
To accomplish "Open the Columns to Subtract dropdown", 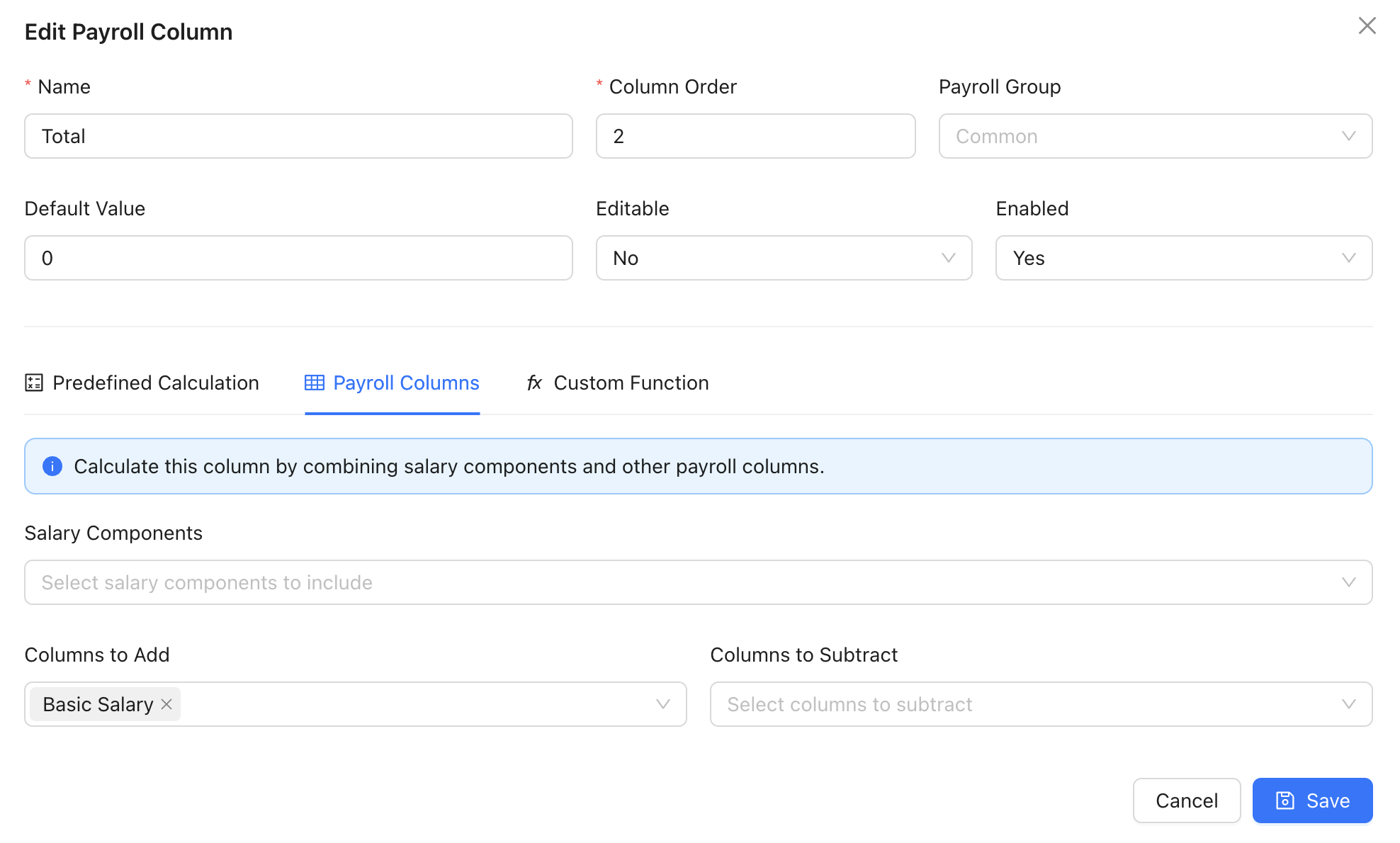I will pos(1040,704).
